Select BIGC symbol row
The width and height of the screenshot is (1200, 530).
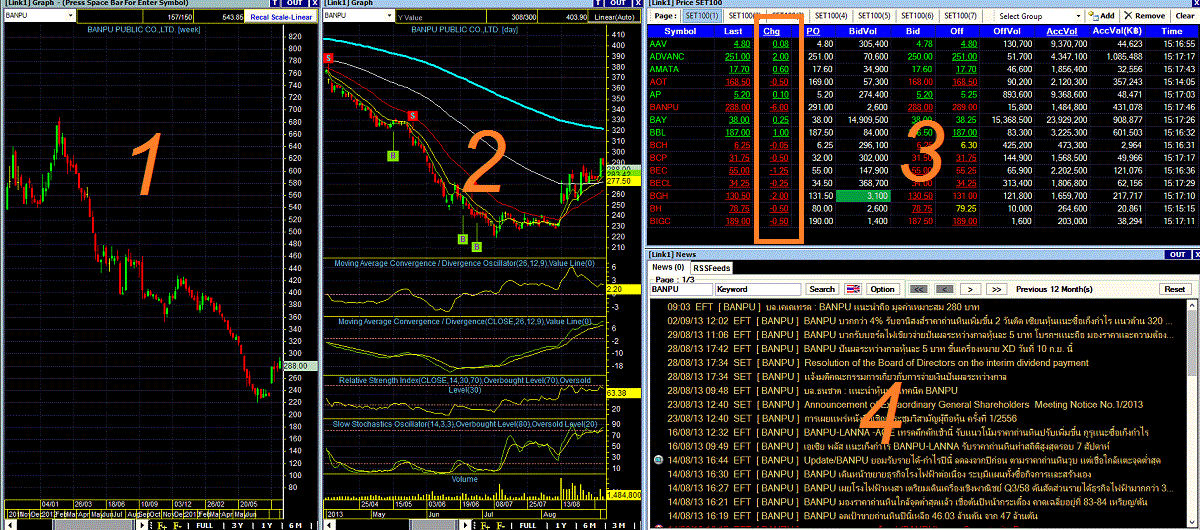(x=660, y=220)
